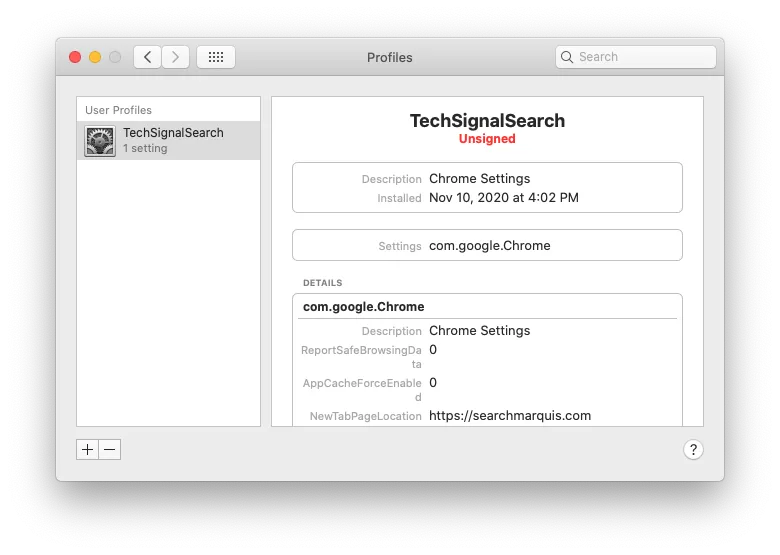Click the bold com.google.Chrome details header
This screenshot has height=555, width=780.
click(364, 307)
